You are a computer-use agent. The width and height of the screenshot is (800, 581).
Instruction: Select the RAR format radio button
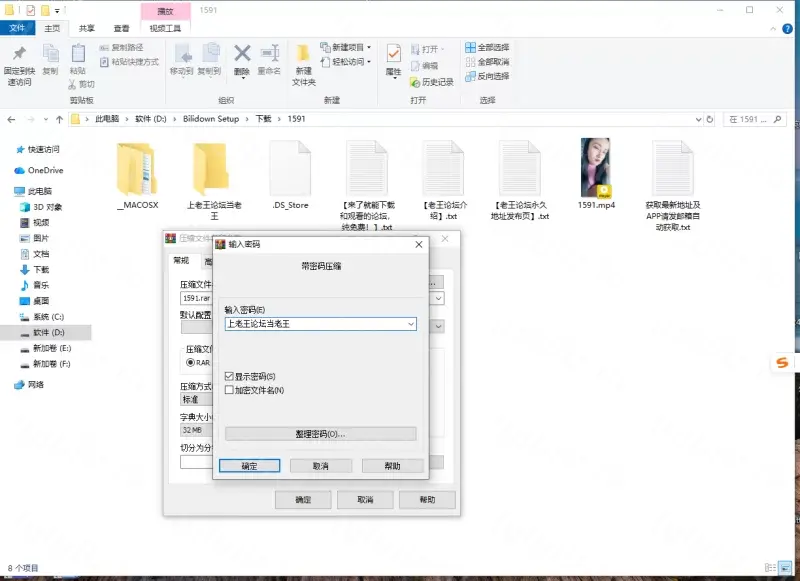[190, 362]
